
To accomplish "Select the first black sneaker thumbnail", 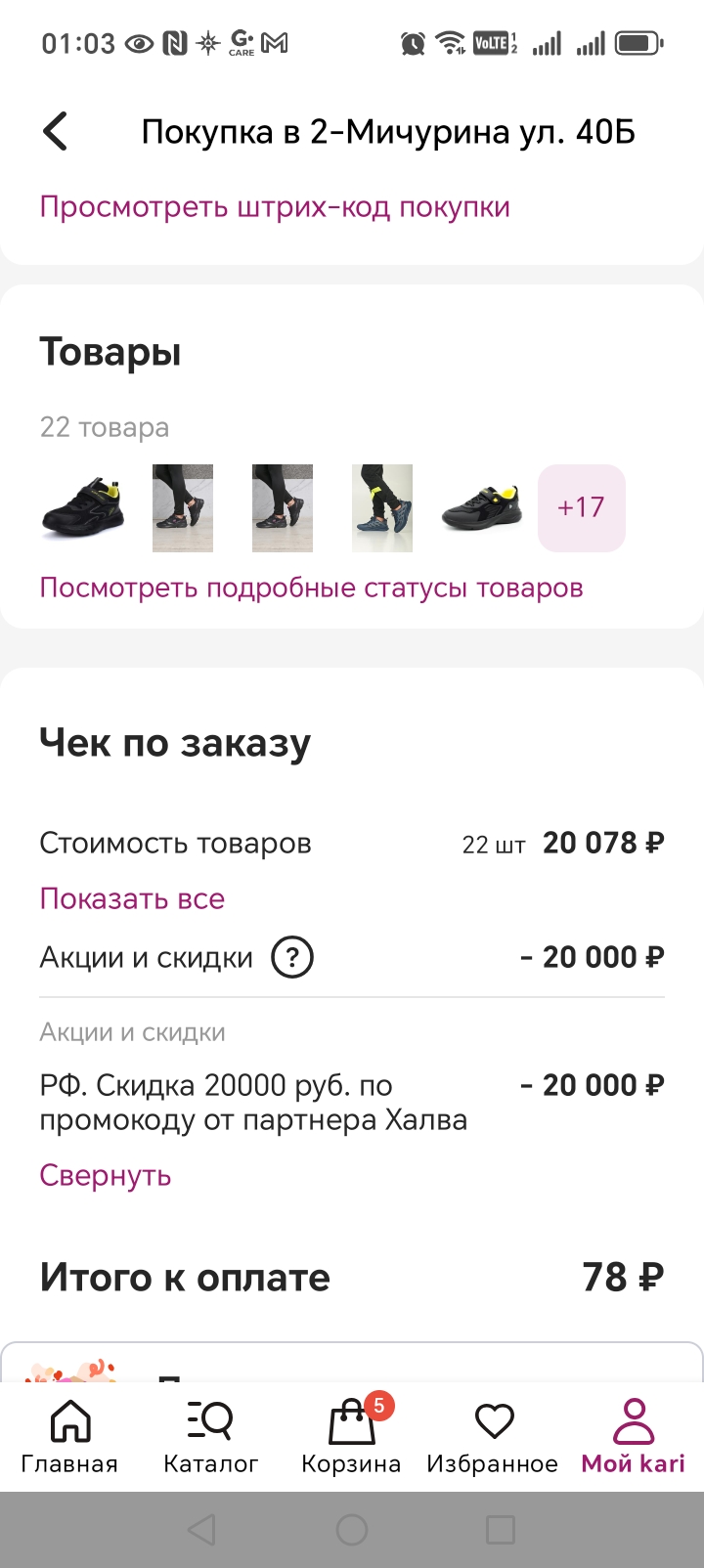I will pos(83,508).
